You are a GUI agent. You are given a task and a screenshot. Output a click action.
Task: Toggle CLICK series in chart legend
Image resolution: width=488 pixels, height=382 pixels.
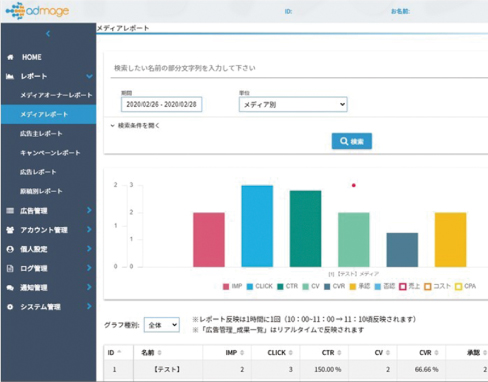(259, 286)
